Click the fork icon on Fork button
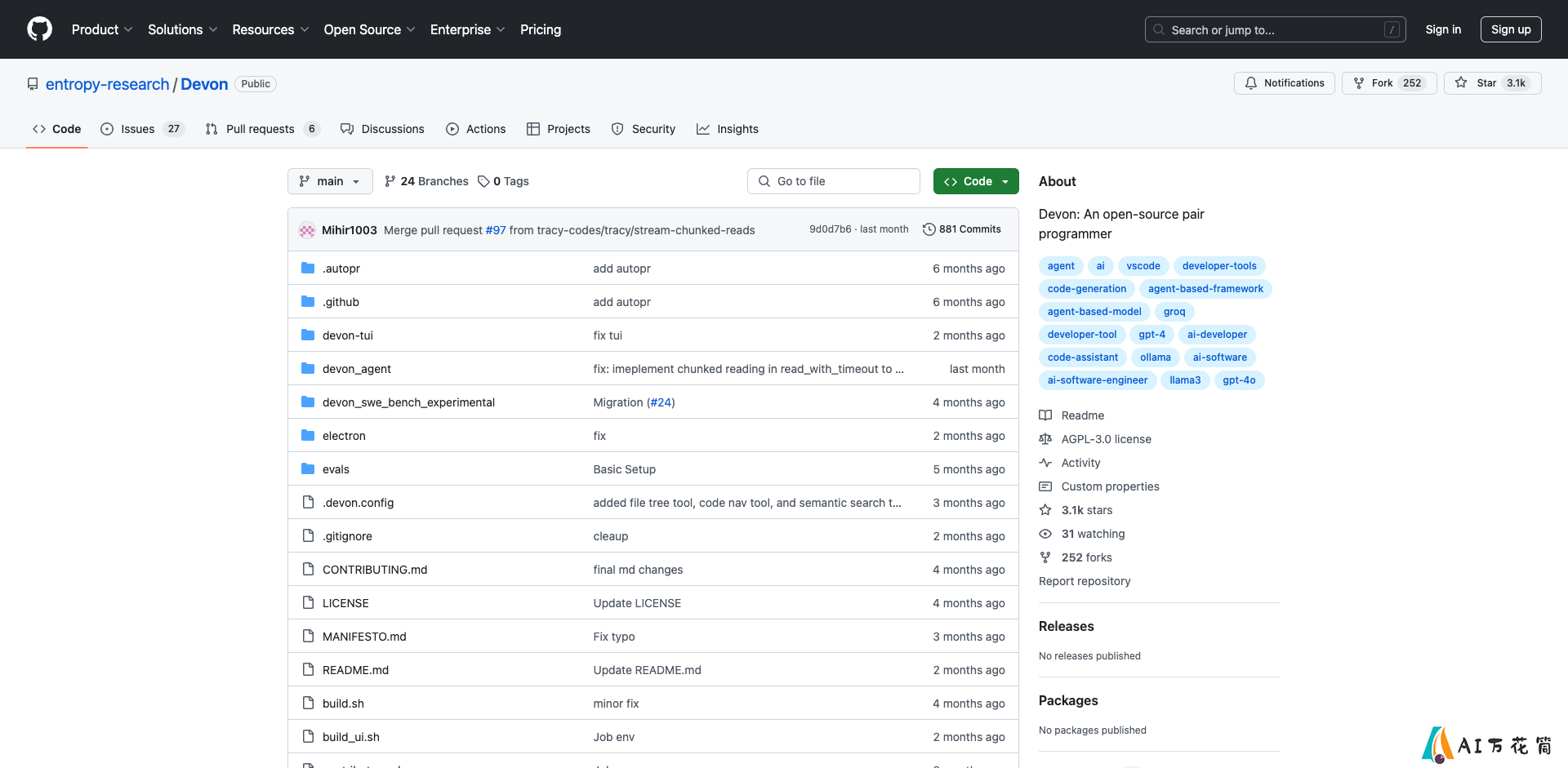Image resolution: width=1568 pixels, height=768 pixels. [x=1359, y=83]
